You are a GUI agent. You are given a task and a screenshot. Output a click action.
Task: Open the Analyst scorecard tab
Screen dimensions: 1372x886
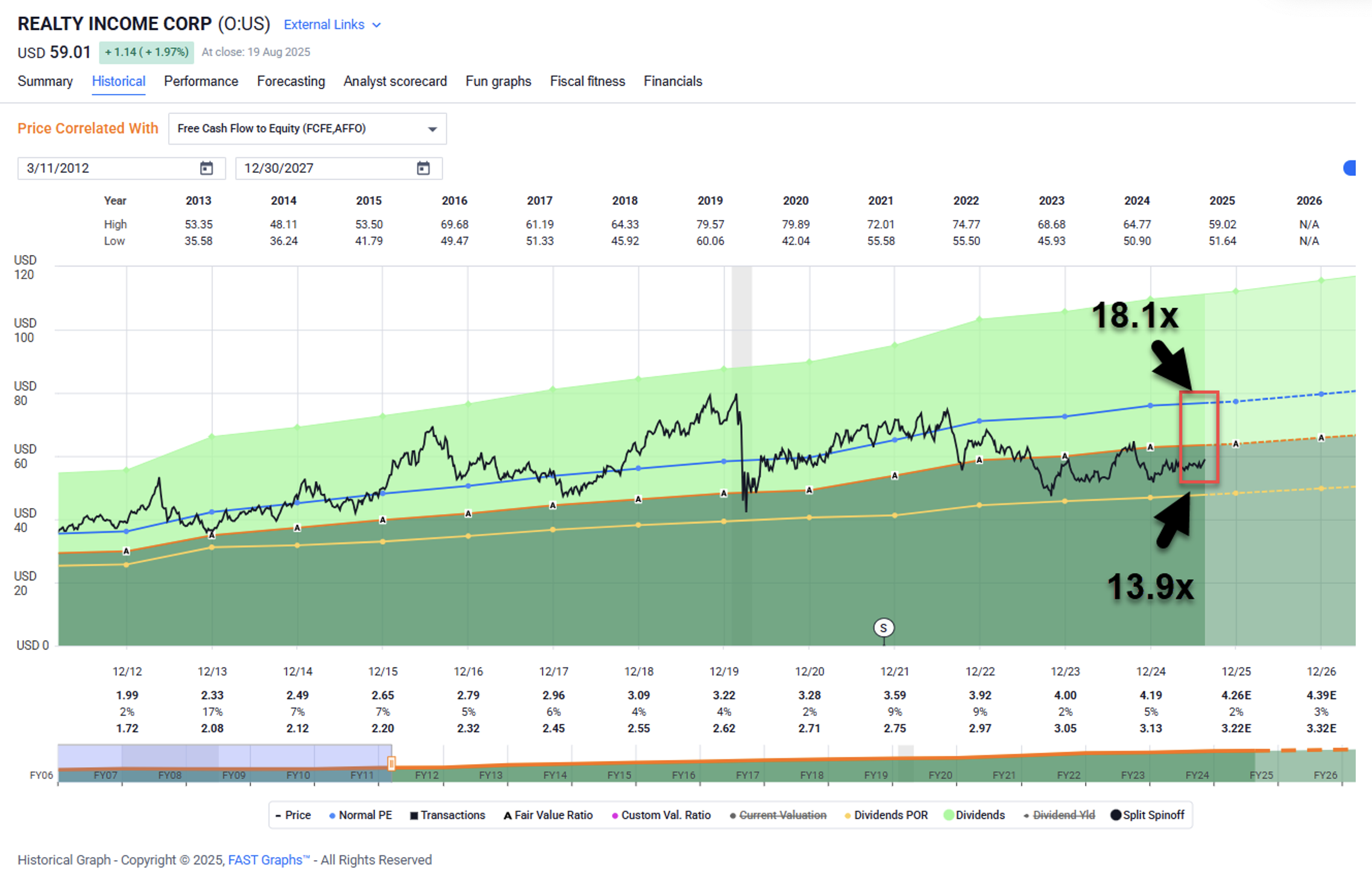coord(395,81)
